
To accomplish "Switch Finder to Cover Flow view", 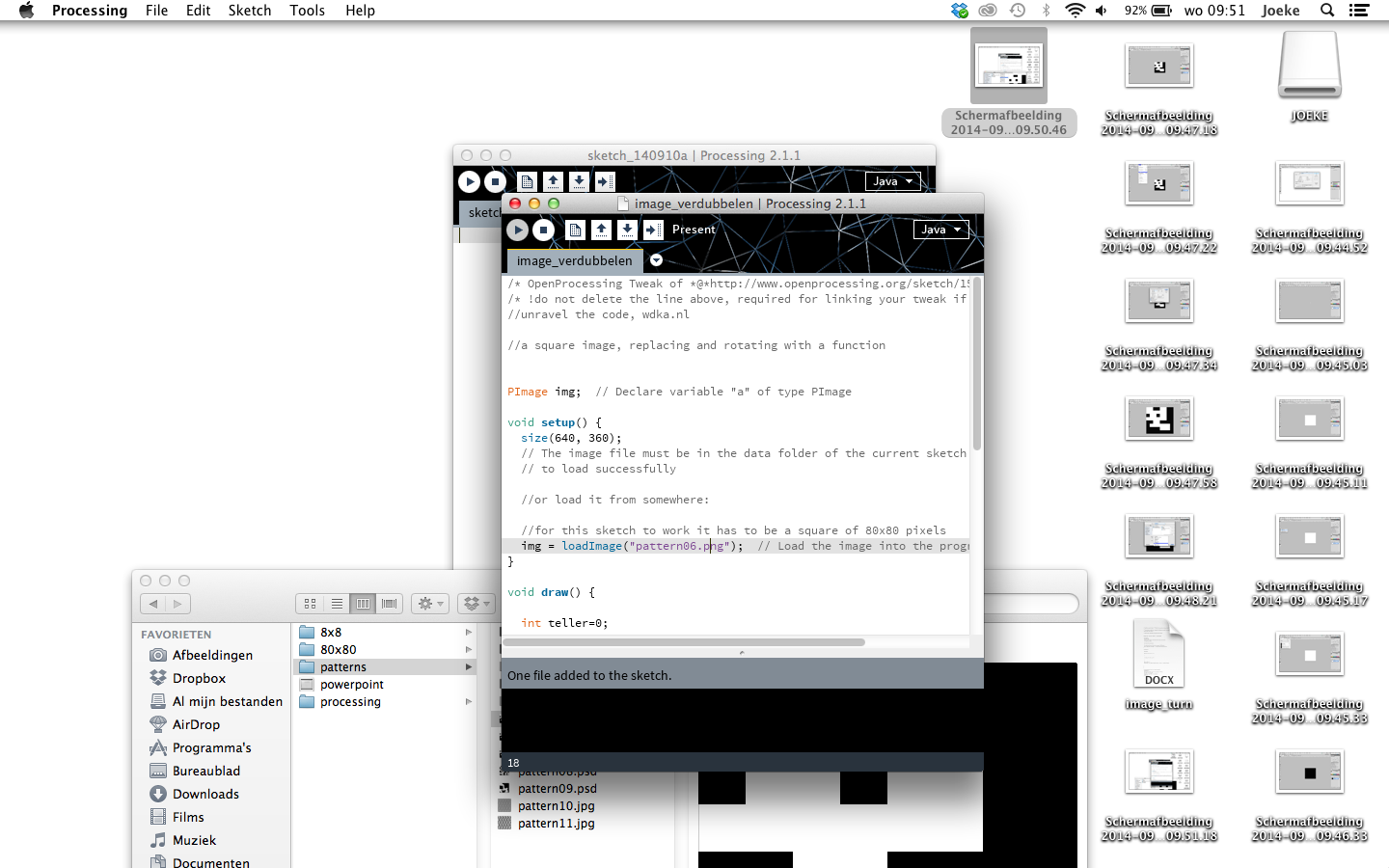I will (390, 604).
